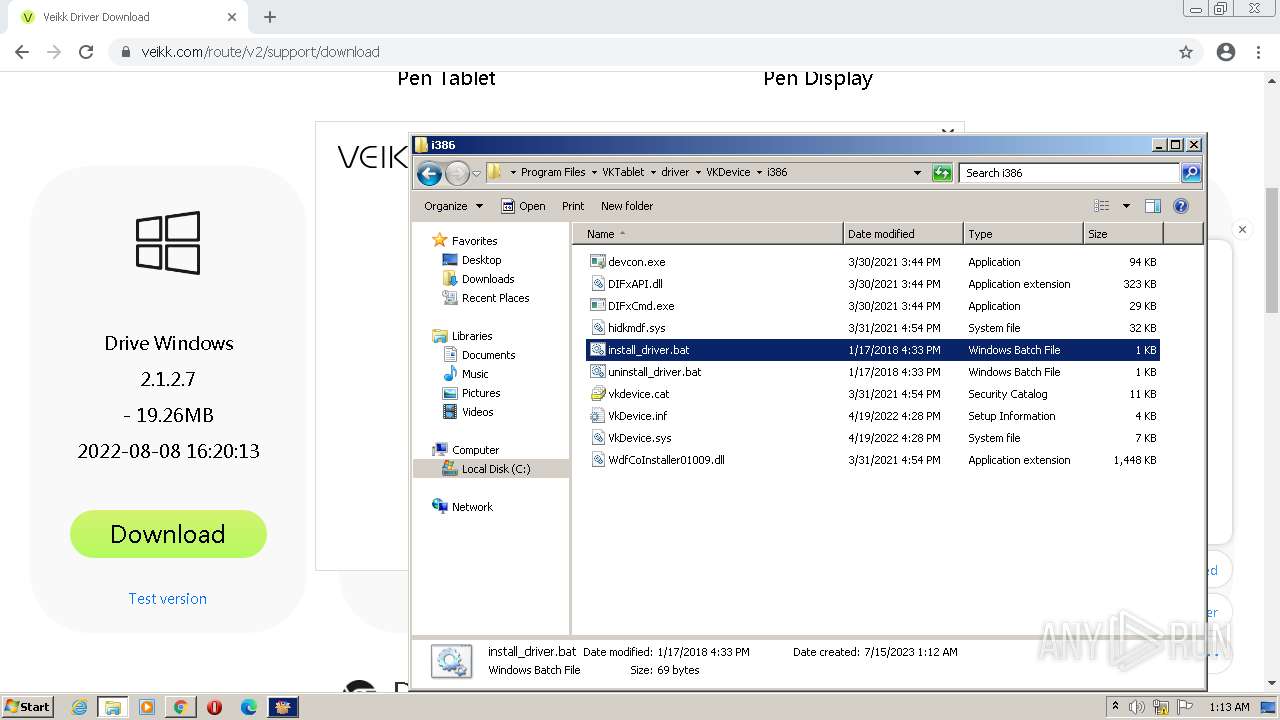Bookmark this page with star icon
1280x720 pixels.
point(1186,52)
